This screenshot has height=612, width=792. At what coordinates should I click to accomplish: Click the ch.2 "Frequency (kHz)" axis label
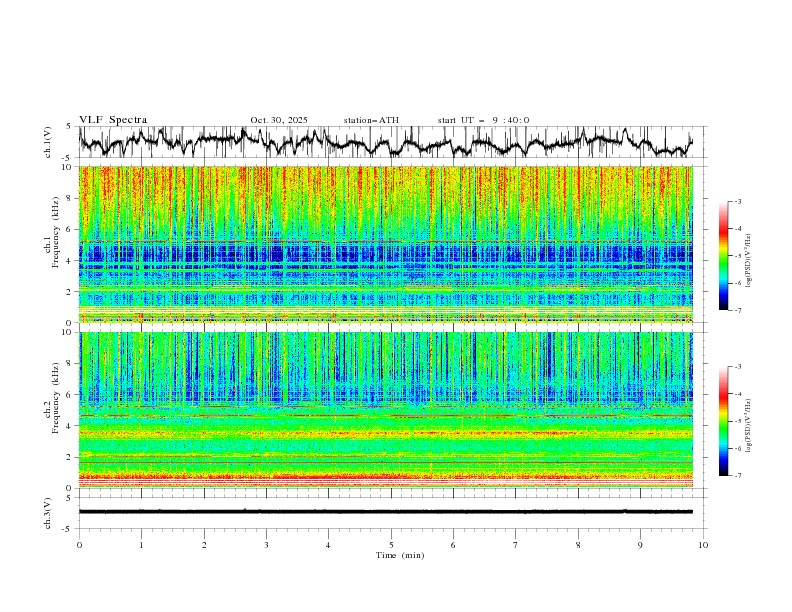[56, 400]
